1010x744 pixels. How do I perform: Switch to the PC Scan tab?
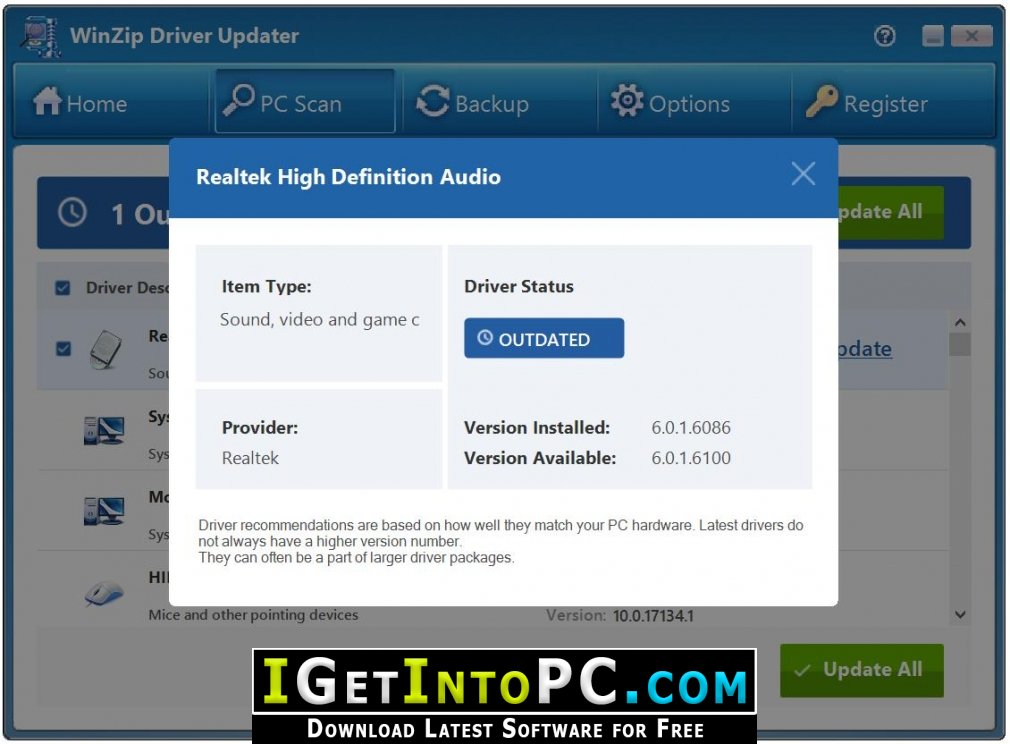(x=305, y=101)
